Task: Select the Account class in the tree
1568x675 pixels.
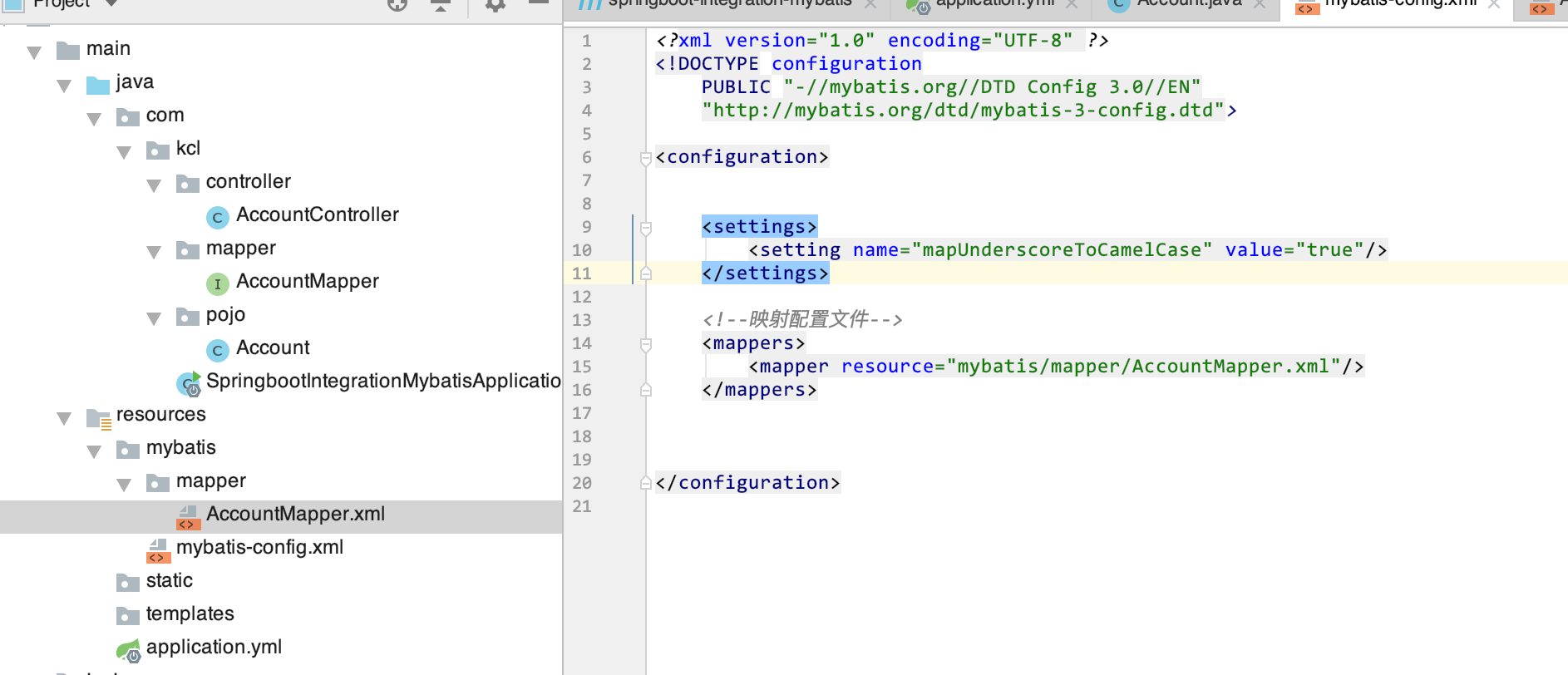Action: coord(273,347)
